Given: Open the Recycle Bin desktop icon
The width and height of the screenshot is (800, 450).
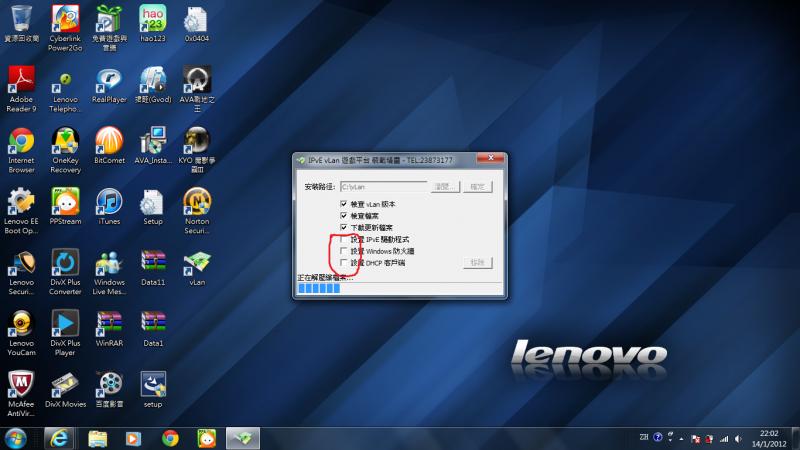Looking at the screenshot, I should point(21,23).
